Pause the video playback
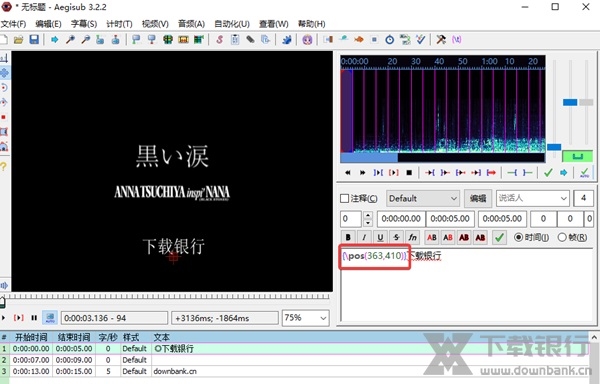 click(34, 317)
